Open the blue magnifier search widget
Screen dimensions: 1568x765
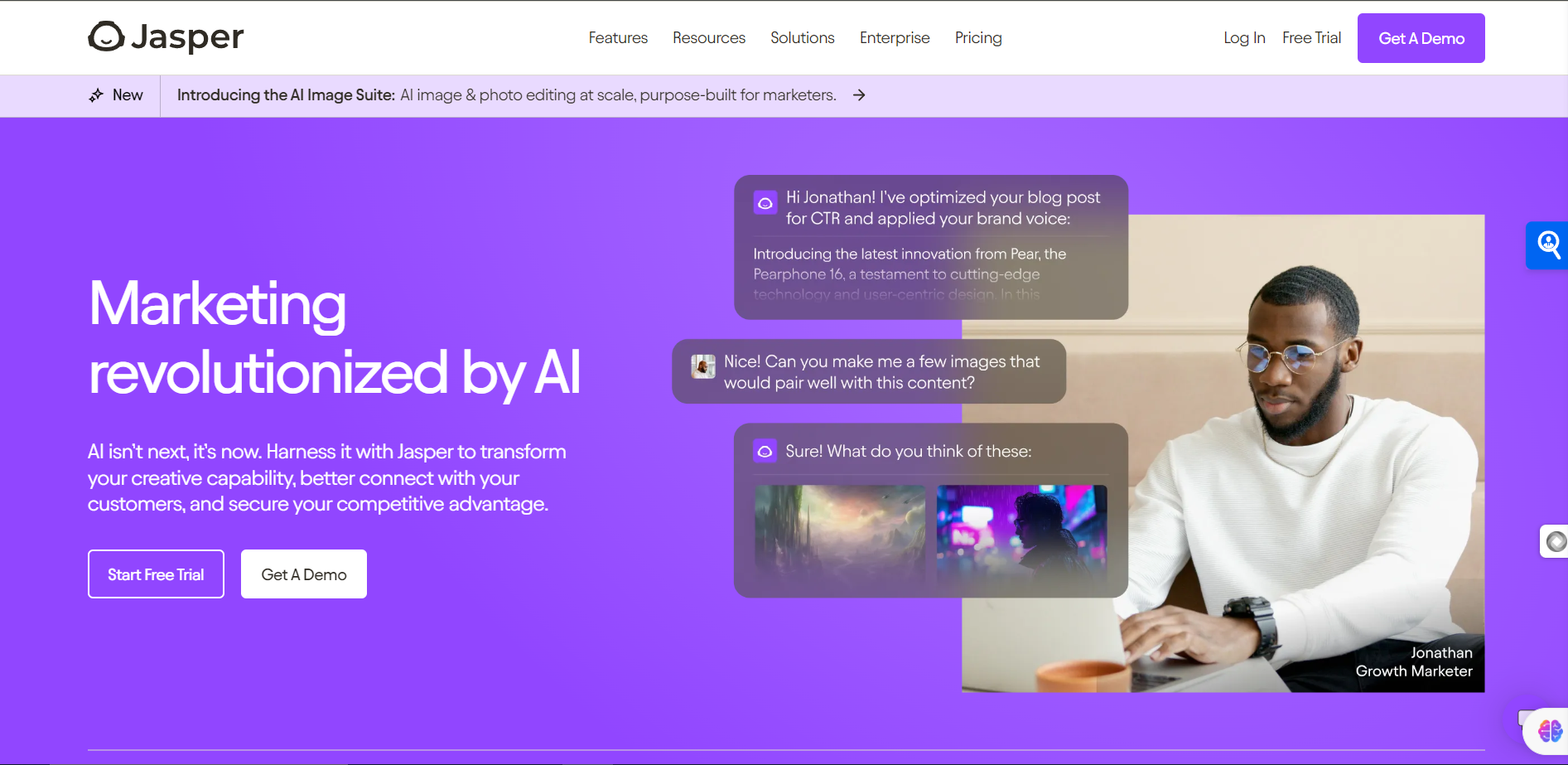(x=1548, y=245)
